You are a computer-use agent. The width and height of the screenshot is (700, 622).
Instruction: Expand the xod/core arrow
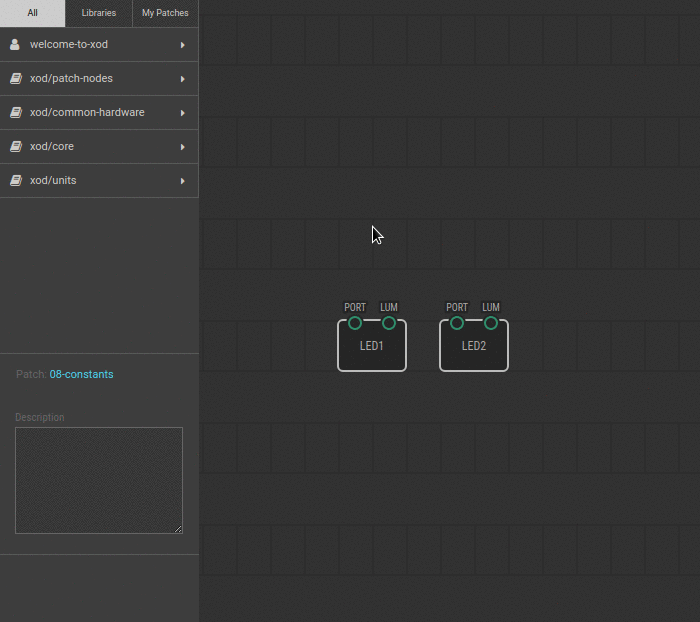183,147
